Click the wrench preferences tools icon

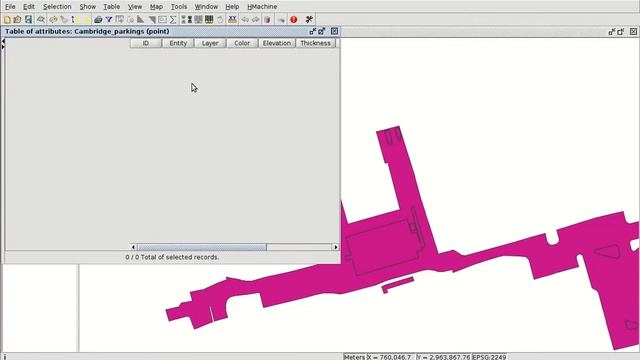tap(309, 20)
